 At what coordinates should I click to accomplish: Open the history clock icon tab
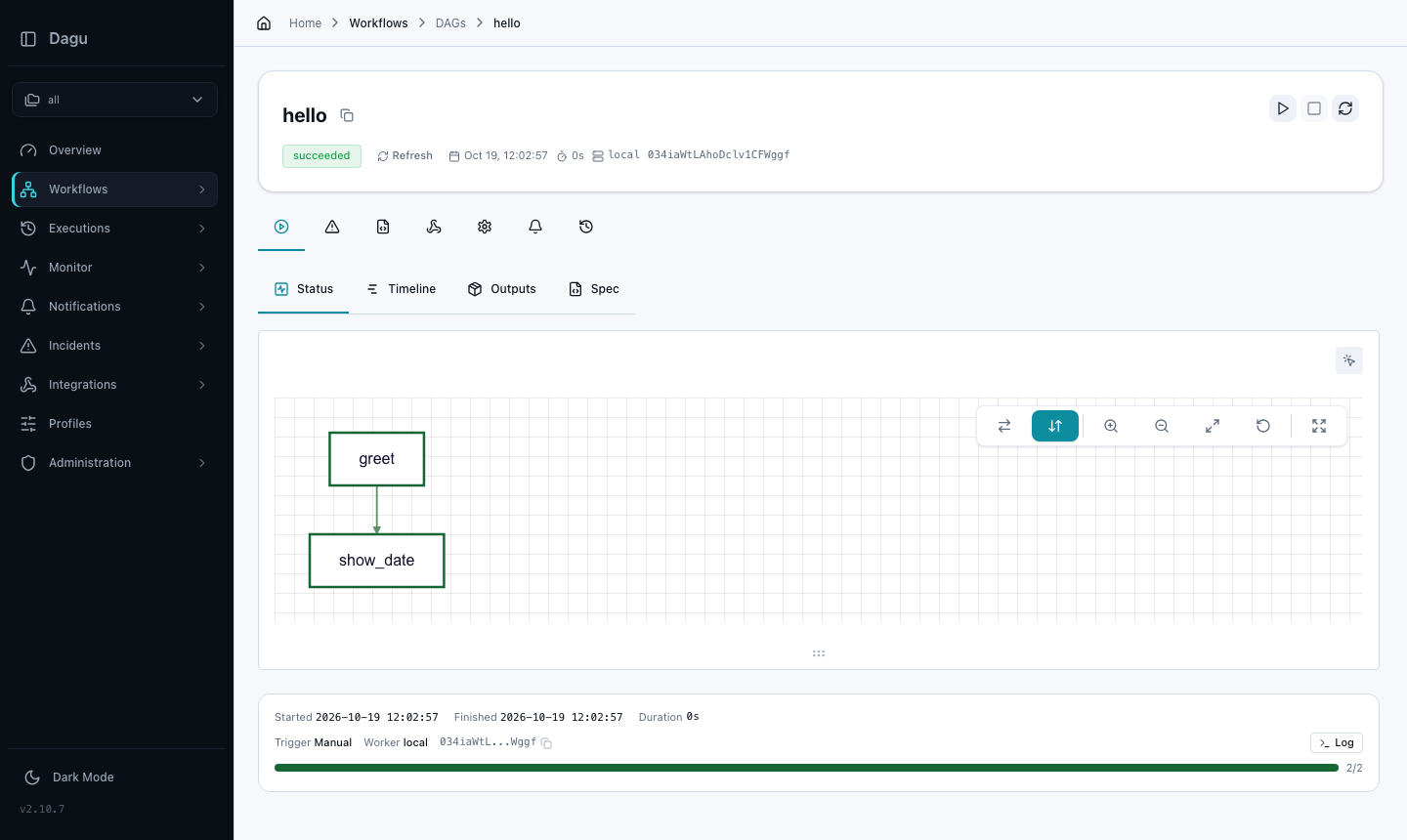click(586, 227)
